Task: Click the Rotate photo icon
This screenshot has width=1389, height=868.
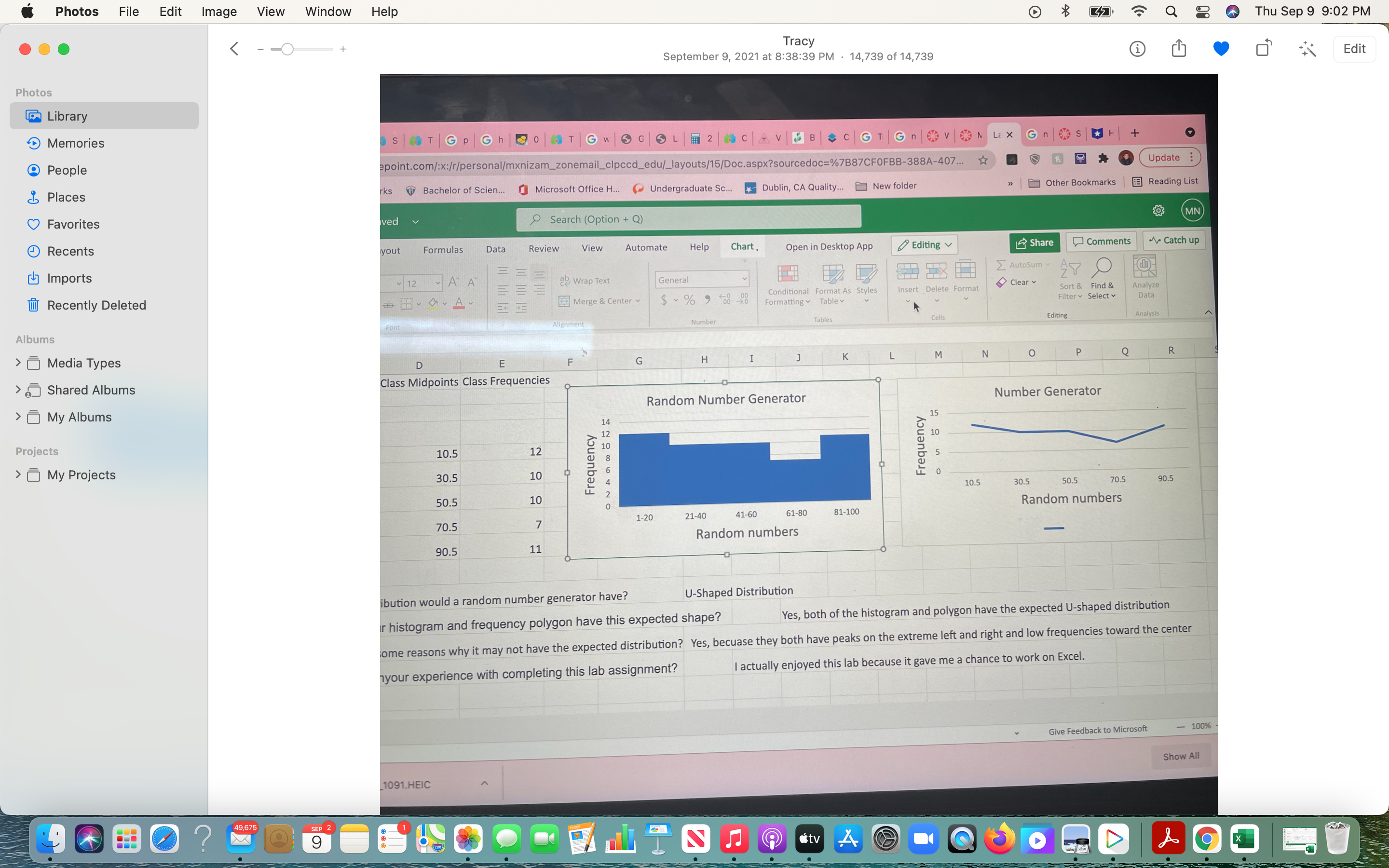Action: 1263,48
